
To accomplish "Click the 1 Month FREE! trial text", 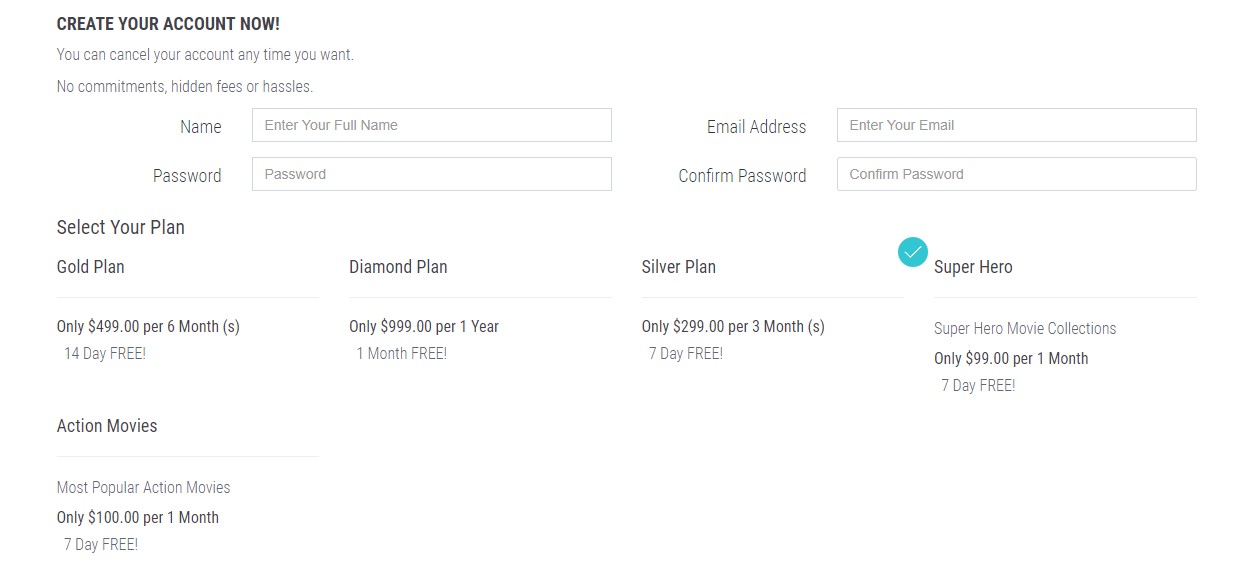I will click(402, 354).
